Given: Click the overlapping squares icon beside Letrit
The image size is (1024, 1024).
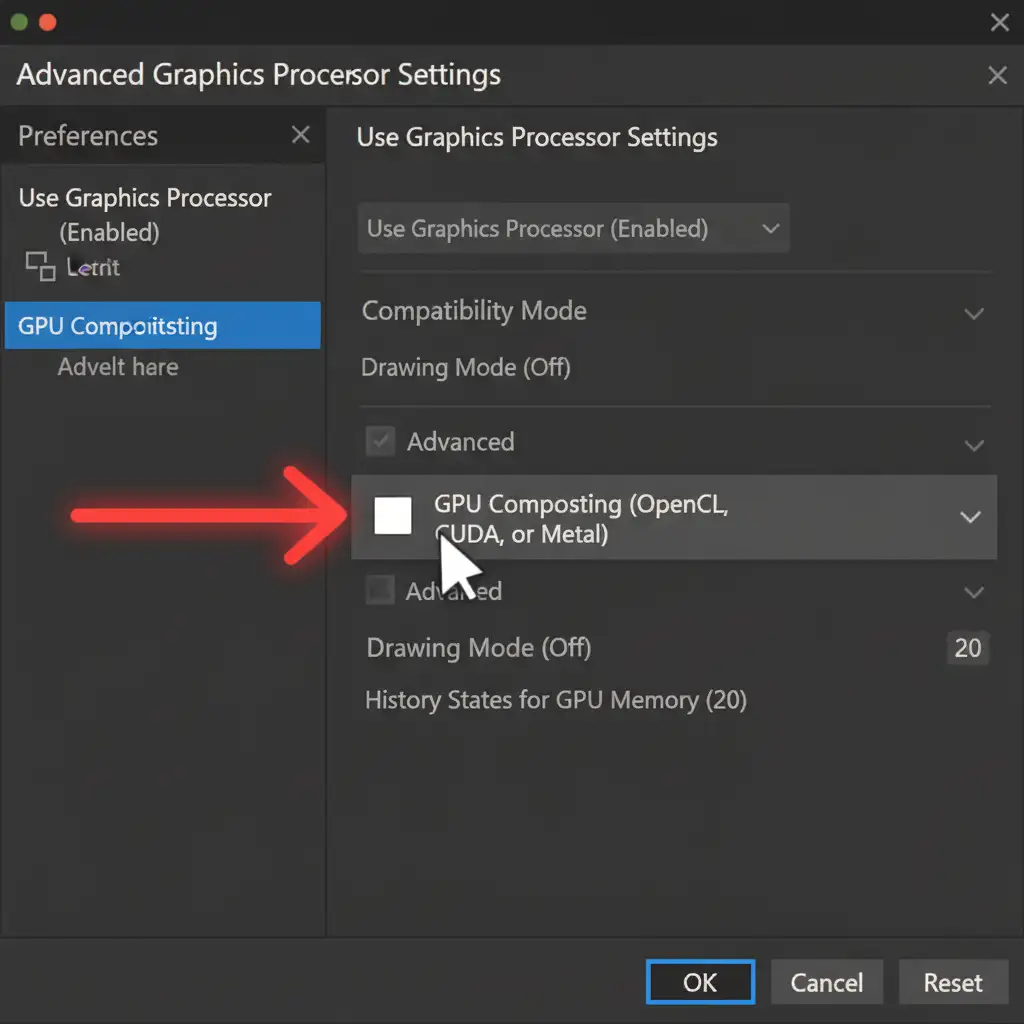Looking at the screenshot, I should 40,266.
